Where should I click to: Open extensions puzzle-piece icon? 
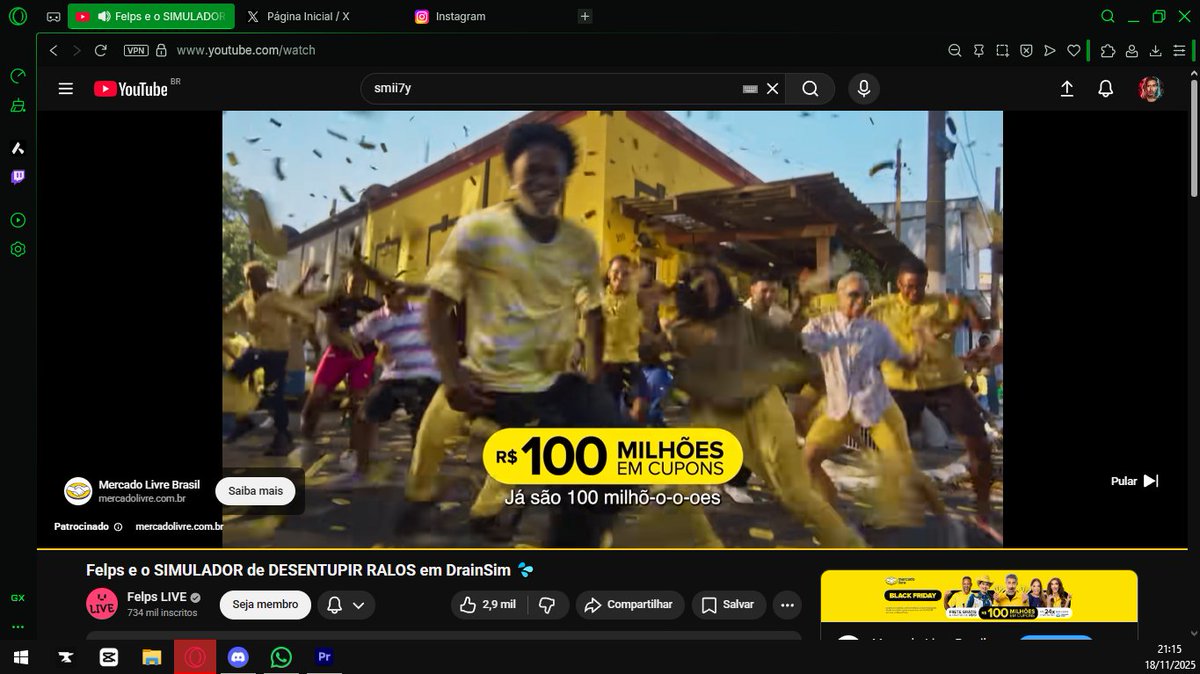1108,50
